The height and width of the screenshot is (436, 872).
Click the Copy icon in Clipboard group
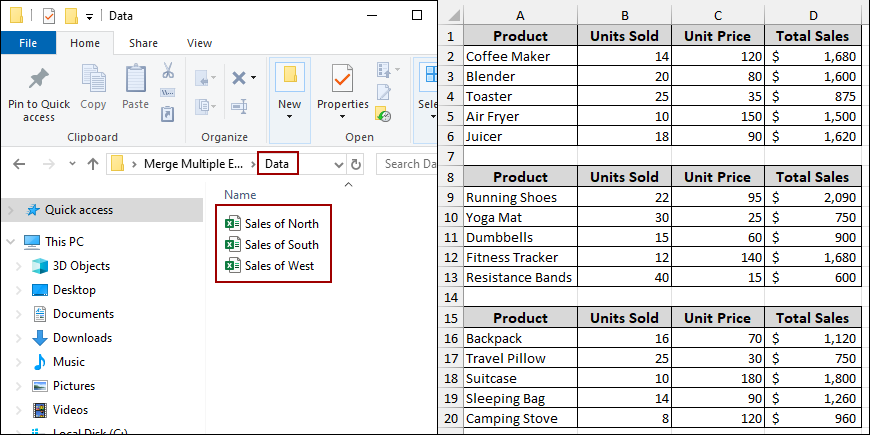[x=93, y=80]
